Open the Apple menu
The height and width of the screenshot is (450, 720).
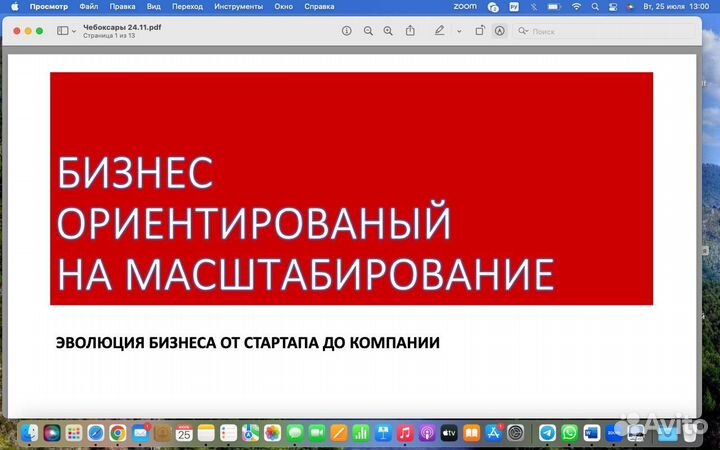pos(15,6)
